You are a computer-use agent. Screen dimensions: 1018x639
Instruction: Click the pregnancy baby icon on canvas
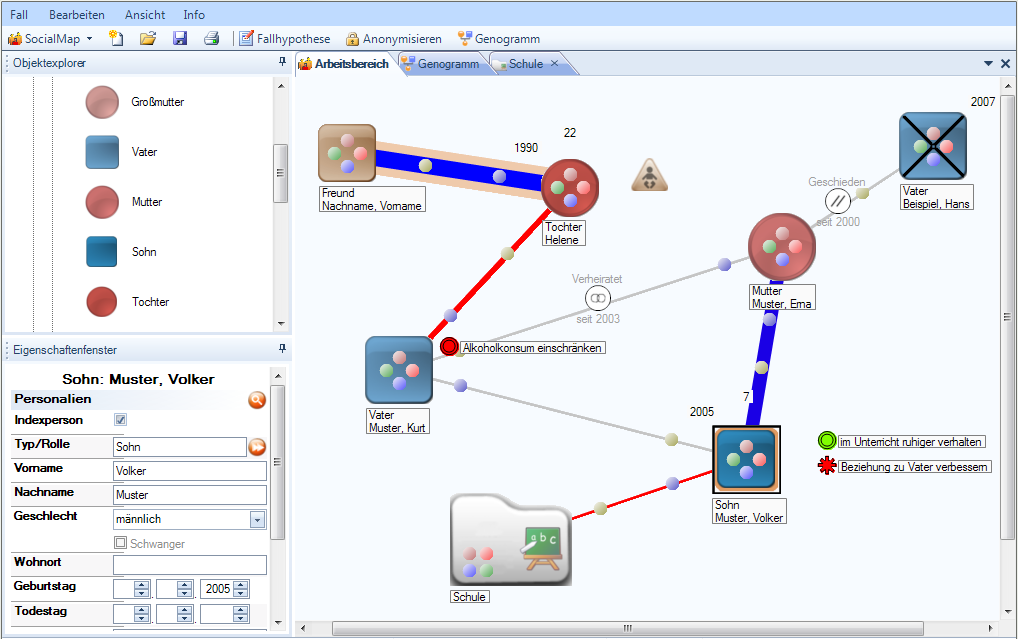pos(649,175)
